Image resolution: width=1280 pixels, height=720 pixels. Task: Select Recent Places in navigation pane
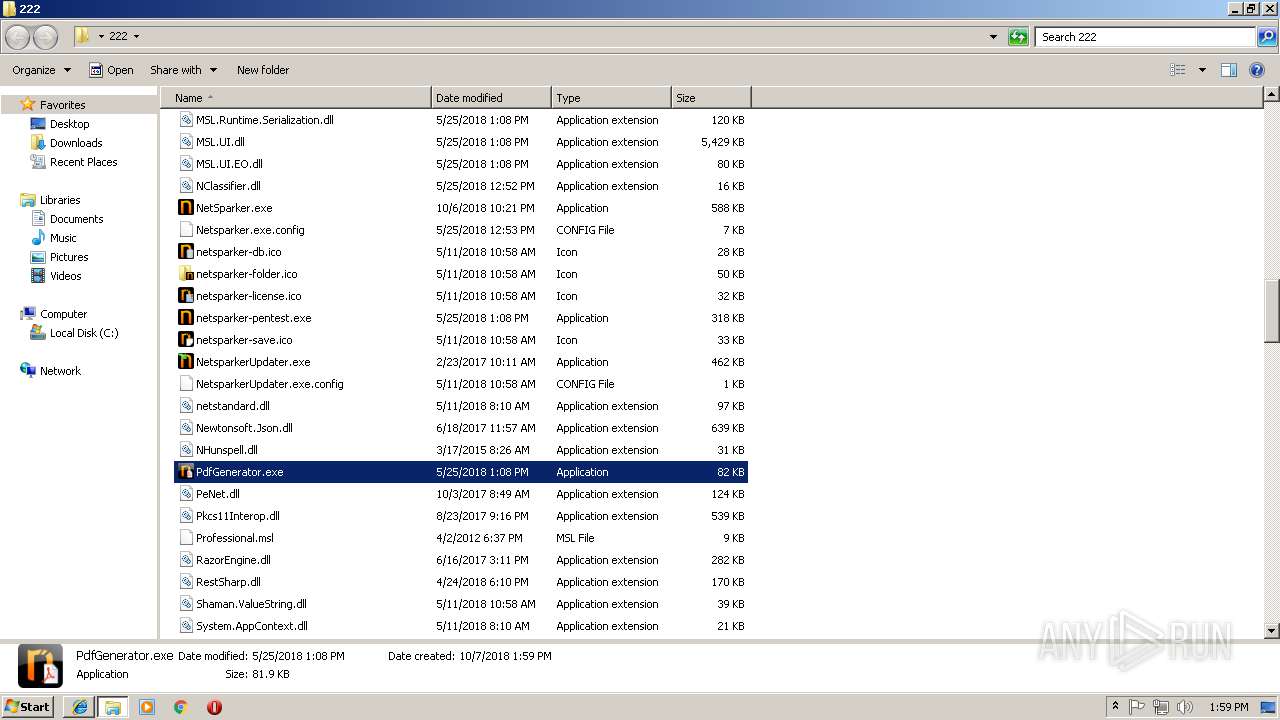point(83,162)
